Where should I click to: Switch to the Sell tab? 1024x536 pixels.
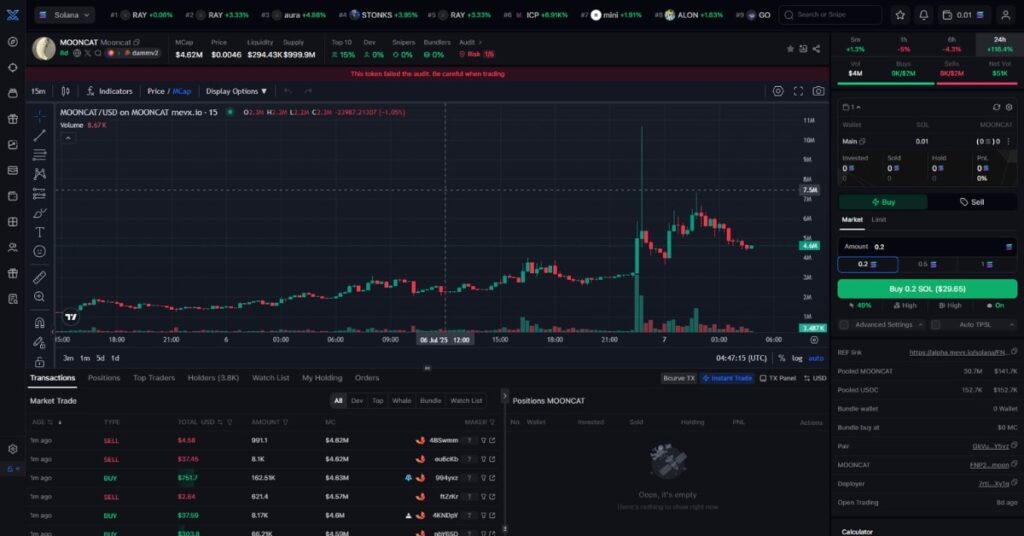[972, 202]
